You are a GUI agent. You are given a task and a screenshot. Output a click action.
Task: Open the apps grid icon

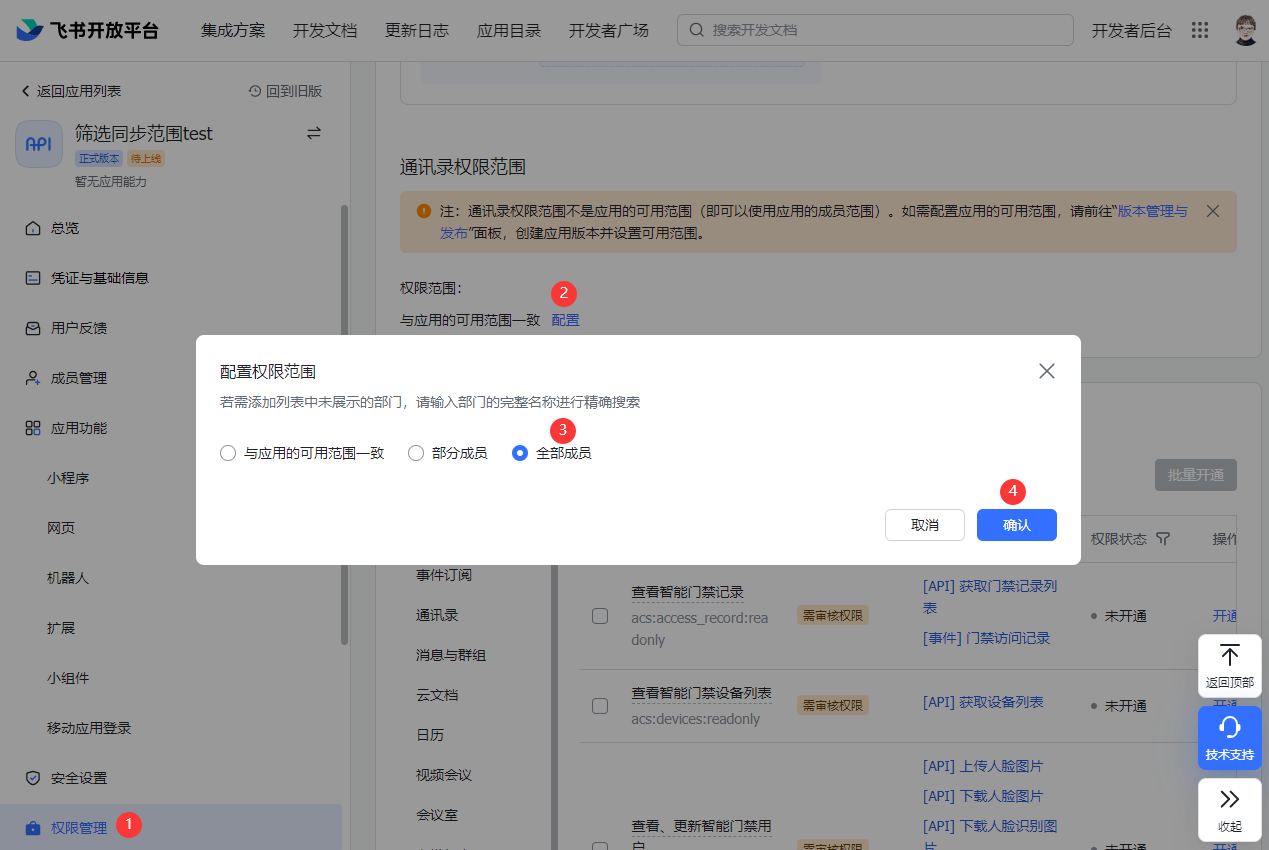(1200, 30)
